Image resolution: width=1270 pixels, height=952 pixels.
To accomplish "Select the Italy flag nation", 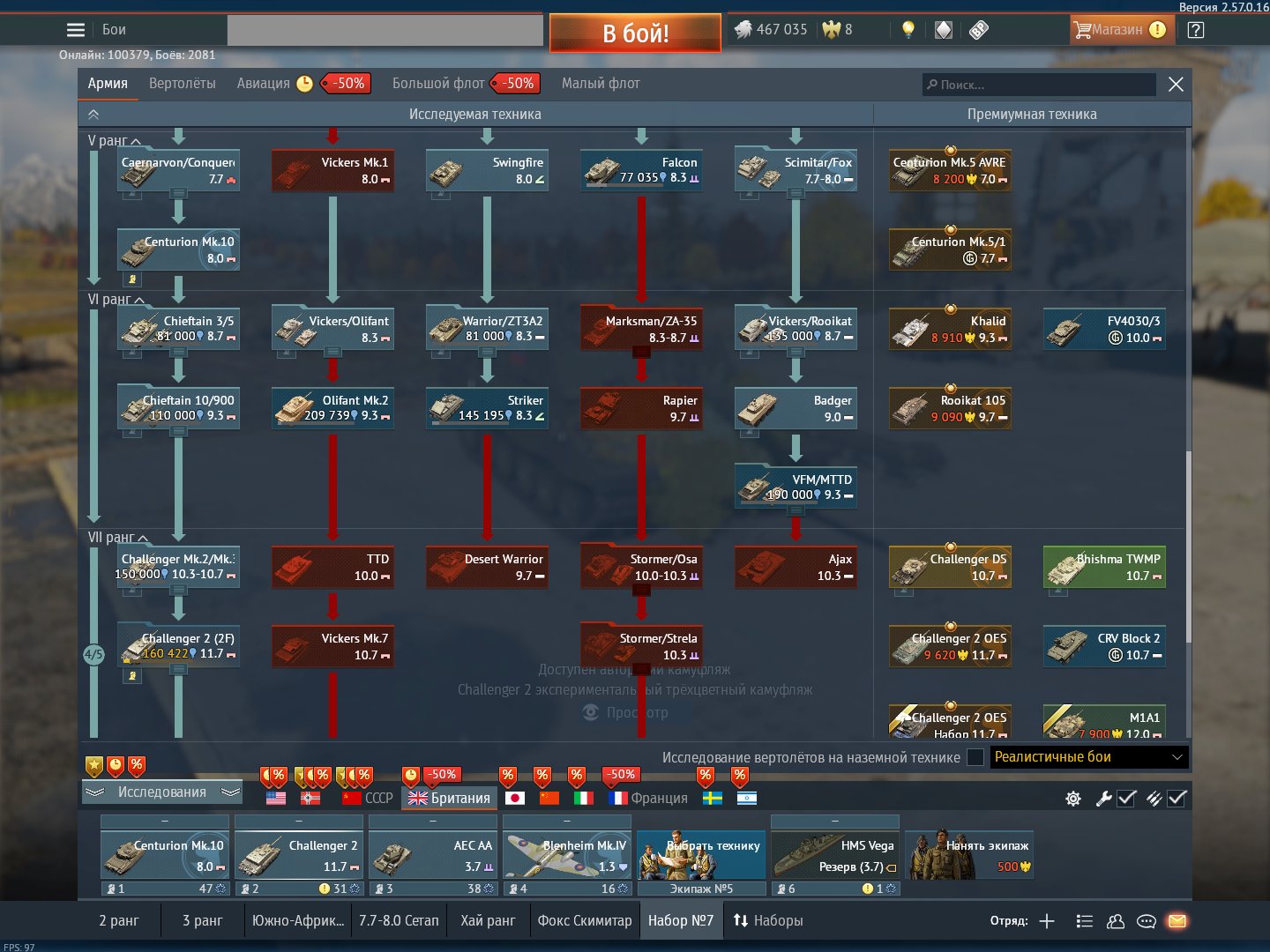I will [584, 798].
